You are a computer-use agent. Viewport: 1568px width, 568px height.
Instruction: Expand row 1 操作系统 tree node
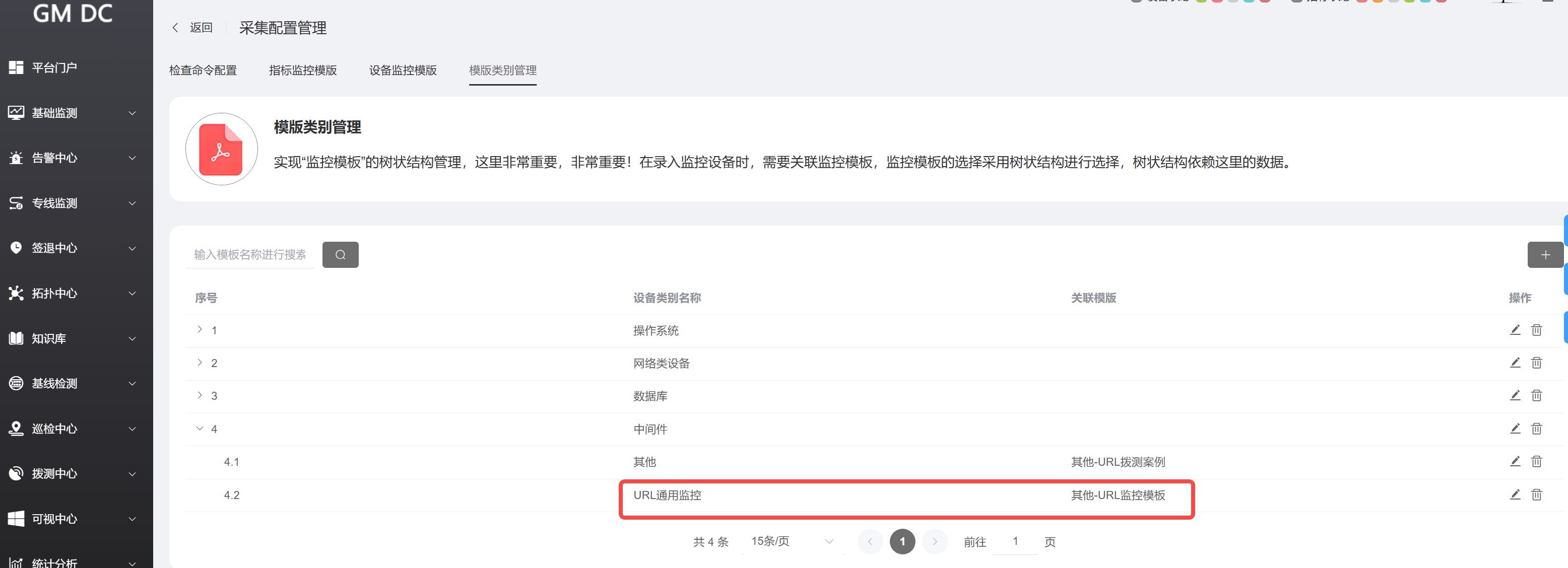(x=200, y=329)
